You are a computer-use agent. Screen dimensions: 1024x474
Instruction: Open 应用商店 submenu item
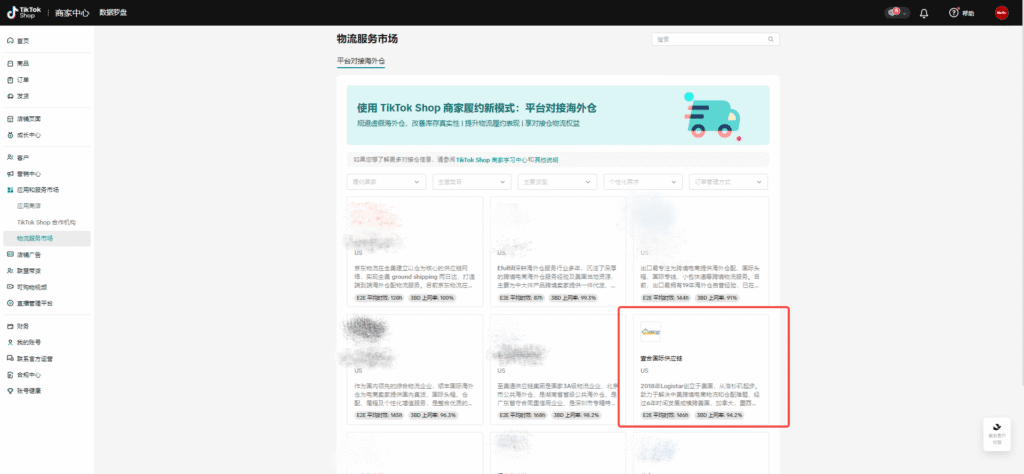coord(29,206)
